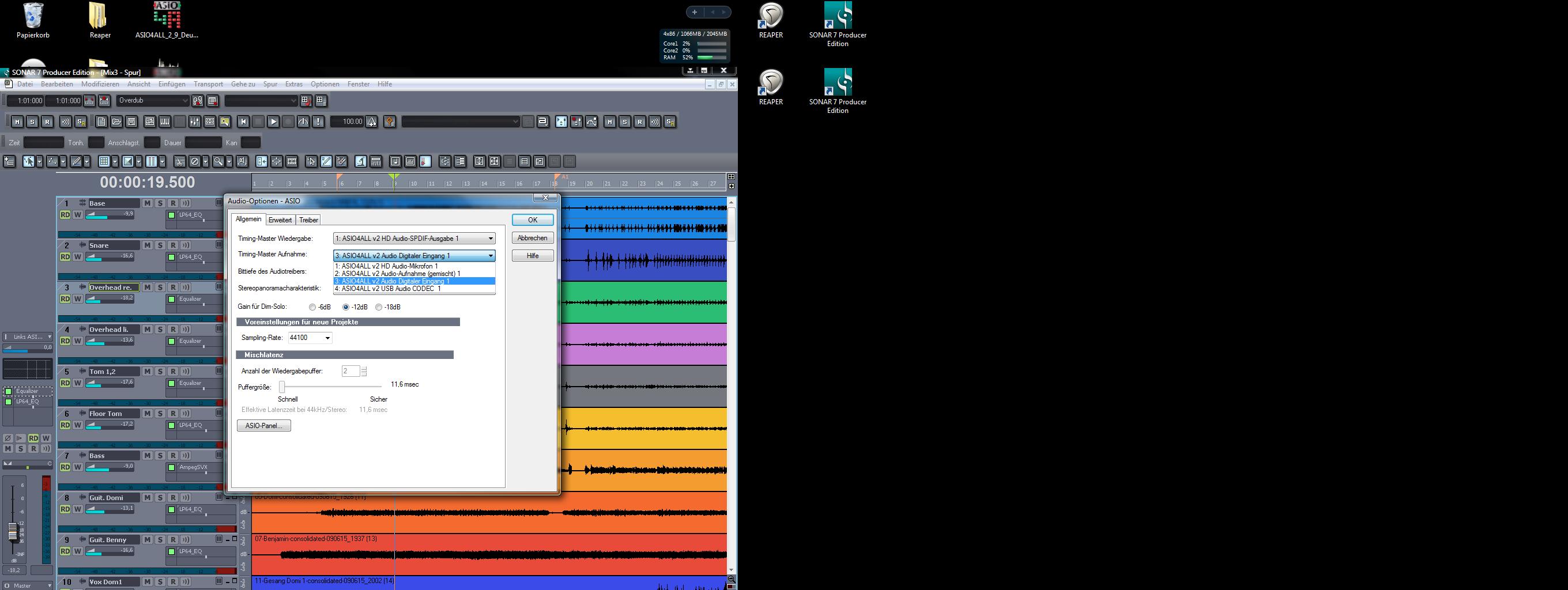Open the Transport menu
Image resolution: width=1568 pixels, height=590 pixels.
point(208,84)
